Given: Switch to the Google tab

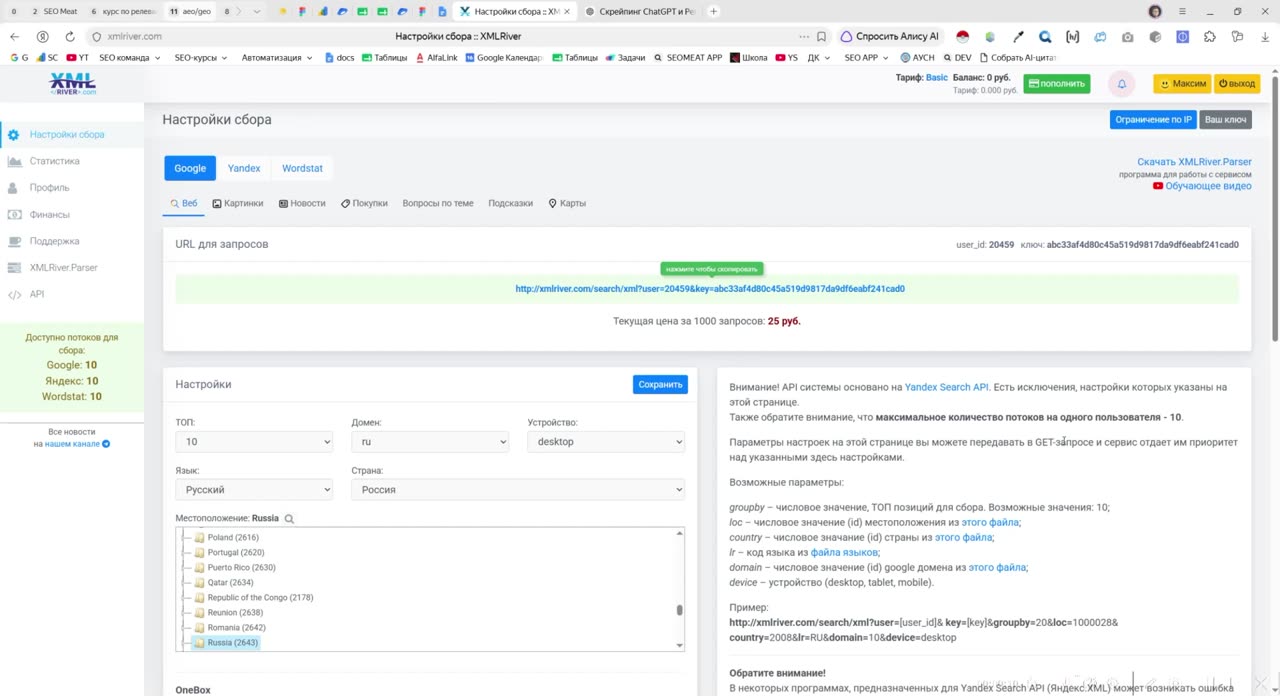Looking at the screenshot, I should click(x=190, y=168).
